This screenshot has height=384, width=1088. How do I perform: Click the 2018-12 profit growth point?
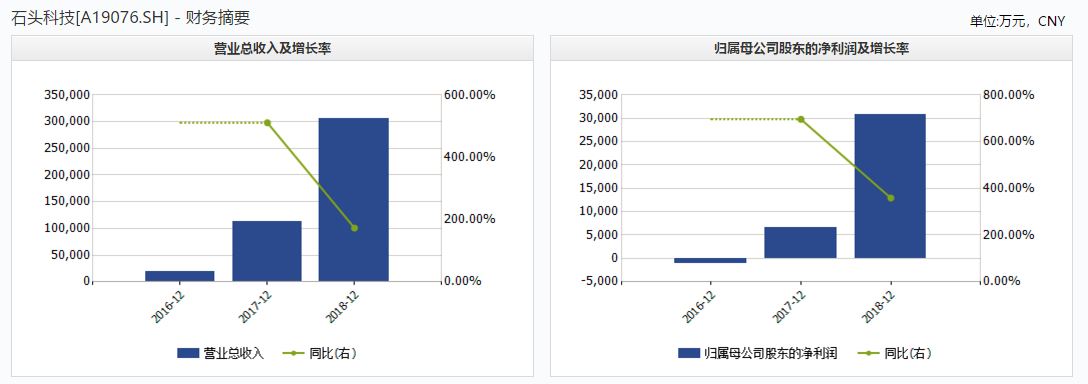click(x=890, y=198)
